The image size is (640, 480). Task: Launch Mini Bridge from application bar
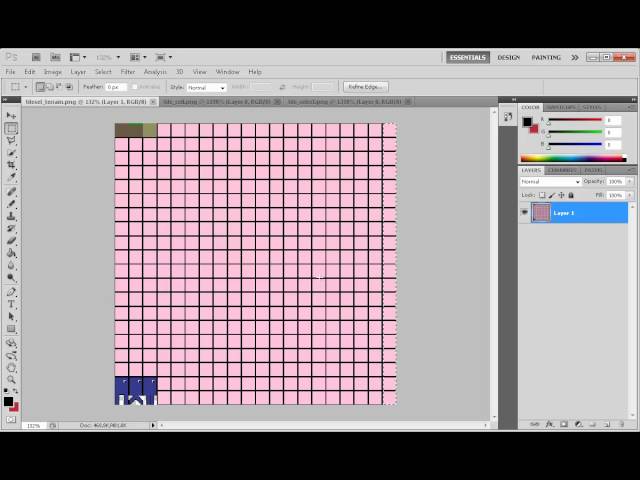point(55,58)
